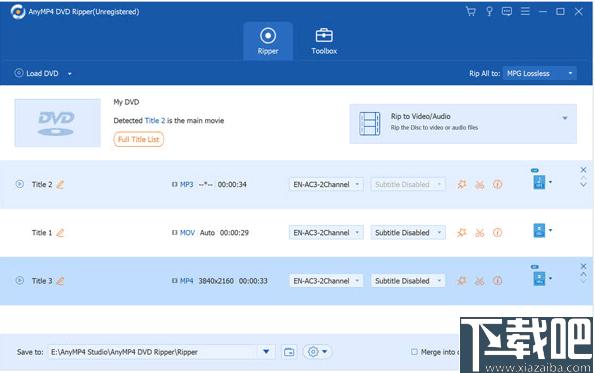Viewport: 595px width, 373px height.
Task: Play the Title 3 preview
Action: 19,280
